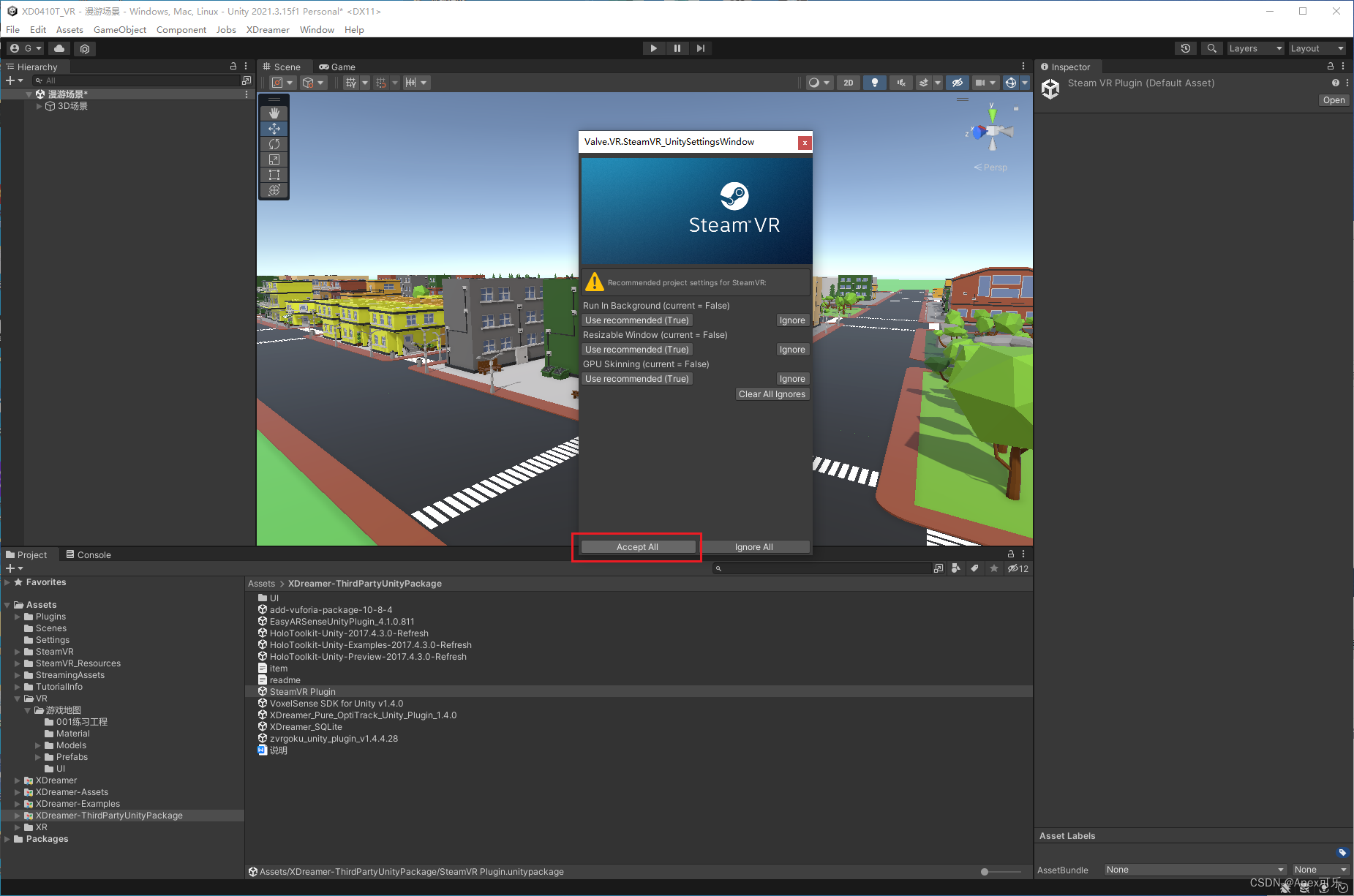The height and width of the screenshot is (896, 1354).
Task: Expand the Packages folder
Action: (x=7, y=839)
